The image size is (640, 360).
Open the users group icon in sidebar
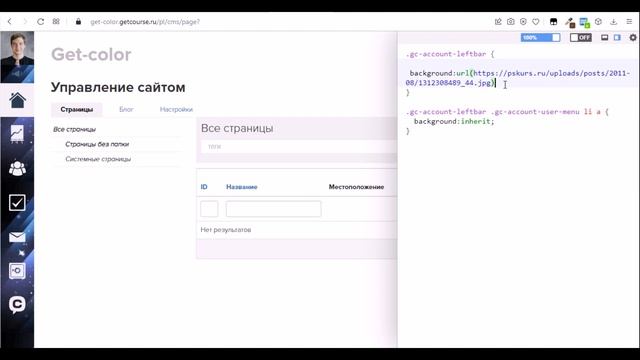17,168
